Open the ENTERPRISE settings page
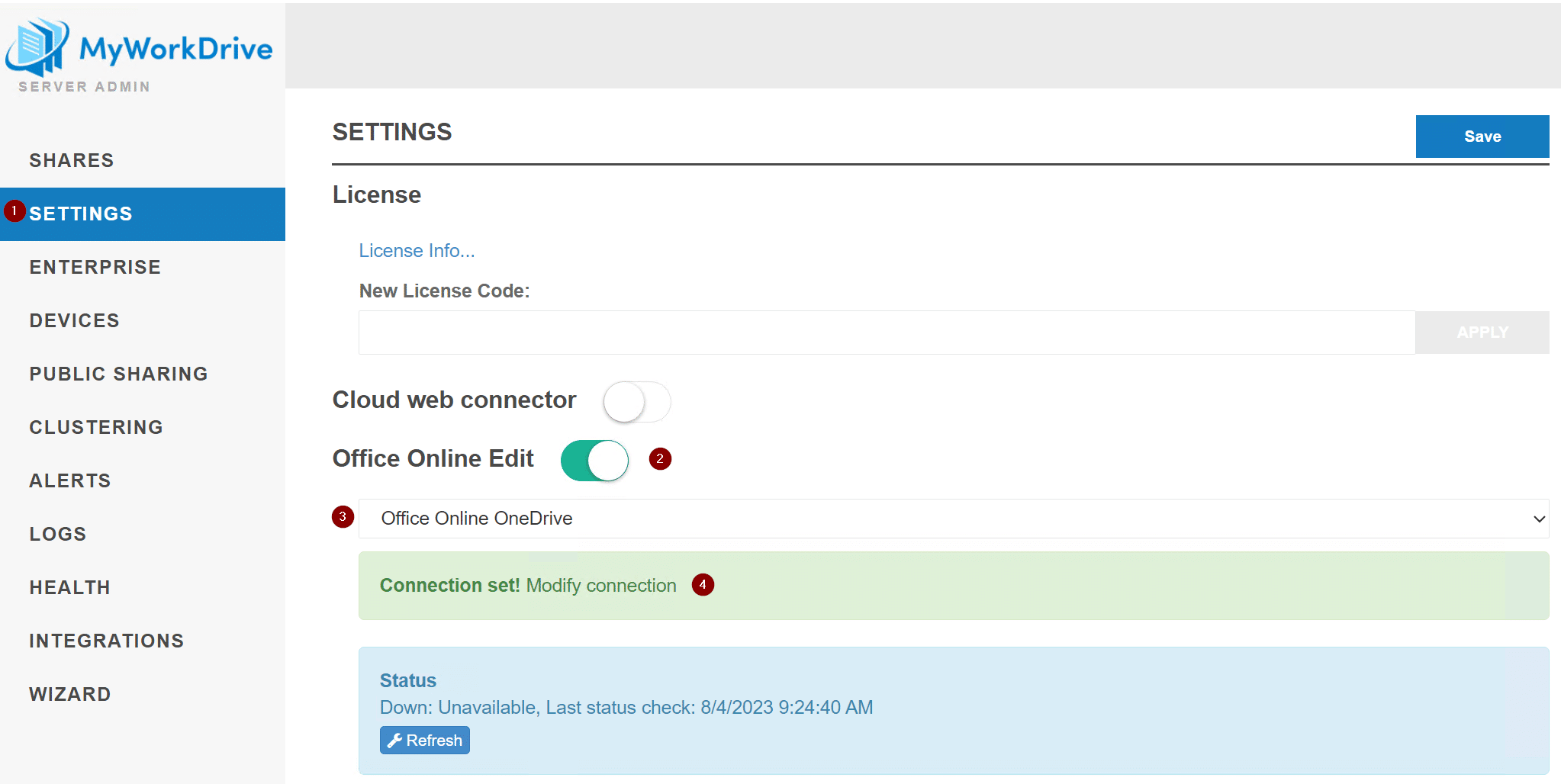The width and height of the screenshot is (1561, 784). [95, 267]
